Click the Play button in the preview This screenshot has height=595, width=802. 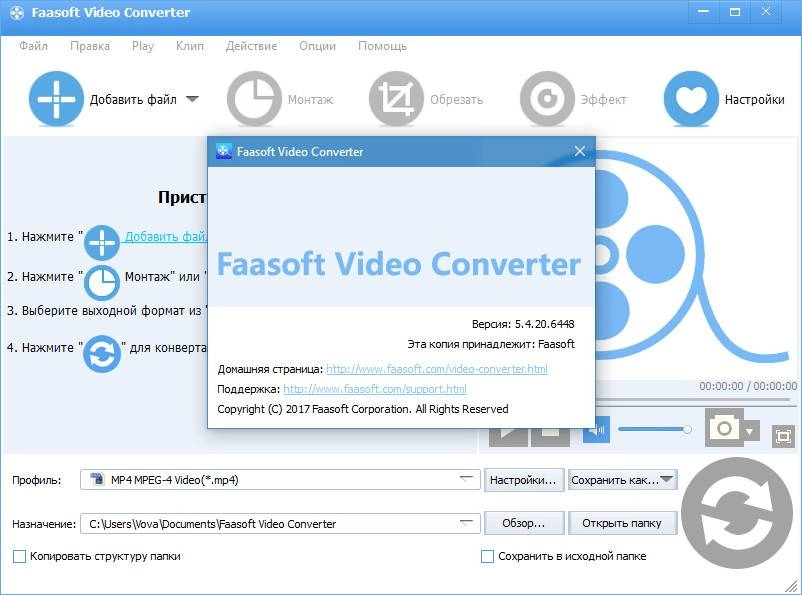[508, 435]
